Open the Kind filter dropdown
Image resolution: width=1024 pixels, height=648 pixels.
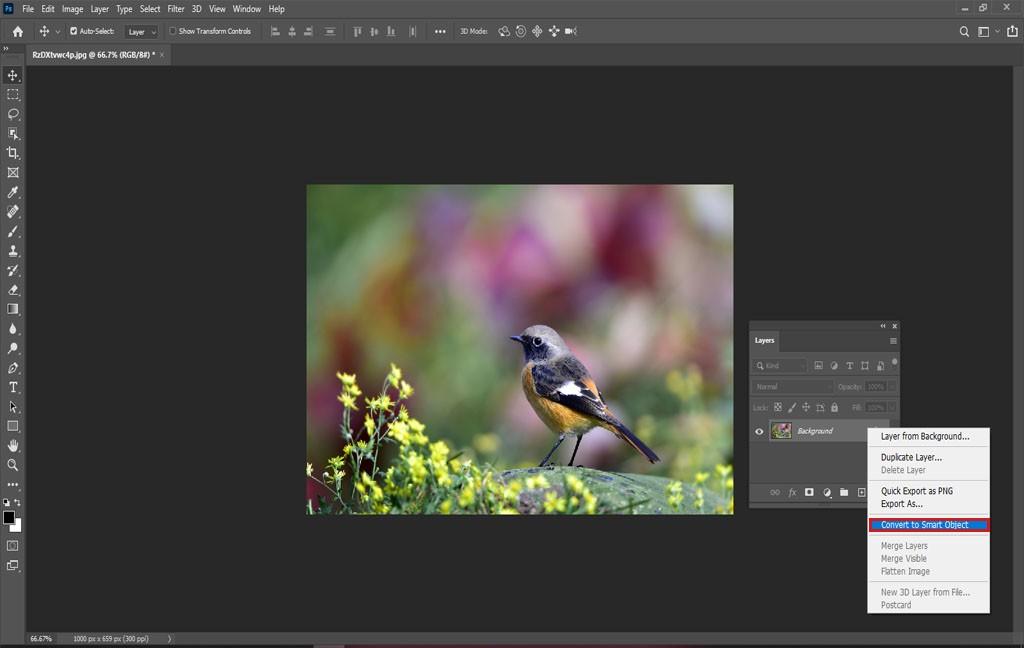point(780,366)
